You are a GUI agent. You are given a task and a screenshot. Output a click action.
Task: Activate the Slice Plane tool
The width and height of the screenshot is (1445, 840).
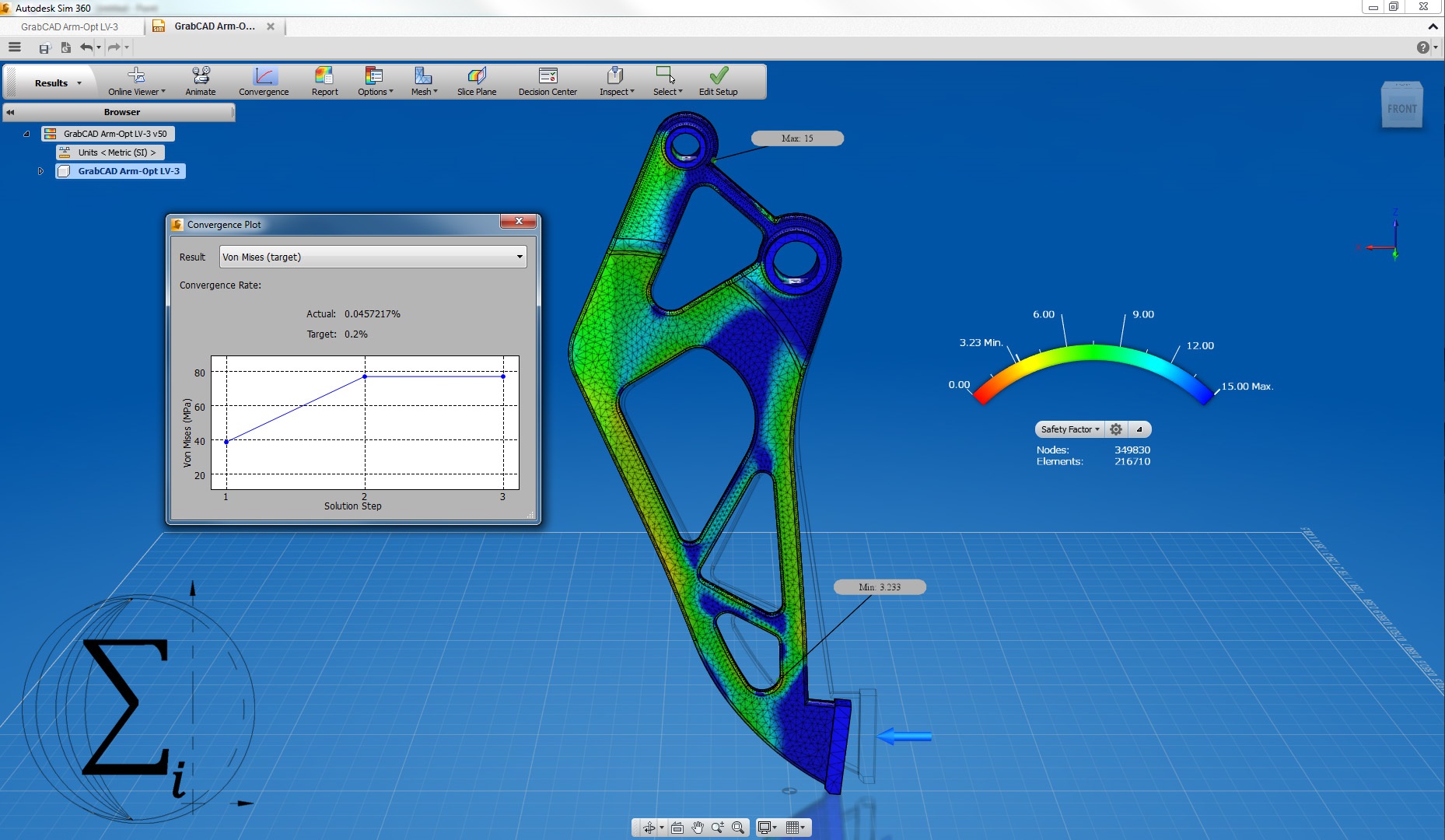click(477, 82)
